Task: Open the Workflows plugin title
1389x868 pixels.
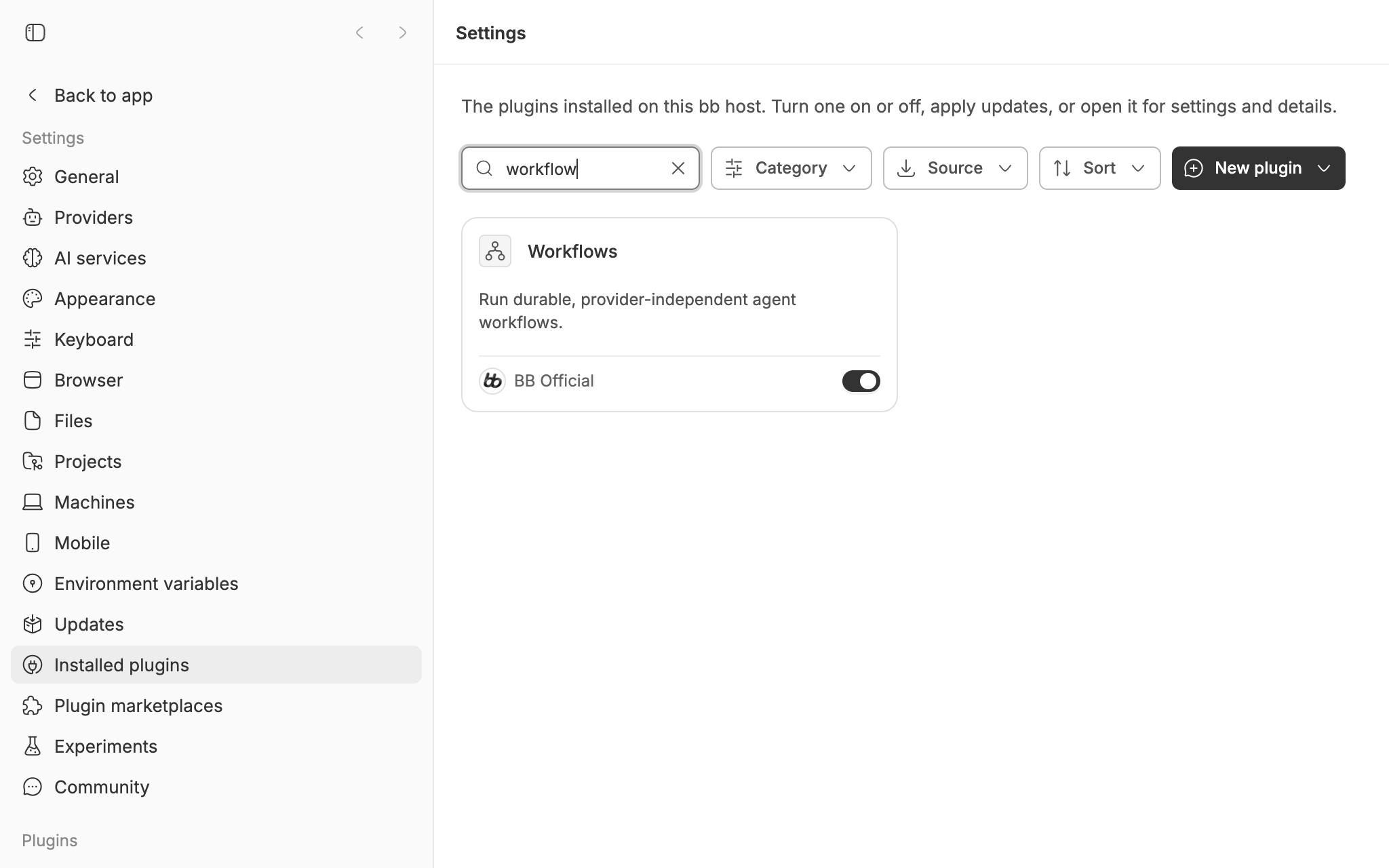Action: coord(572,251)
